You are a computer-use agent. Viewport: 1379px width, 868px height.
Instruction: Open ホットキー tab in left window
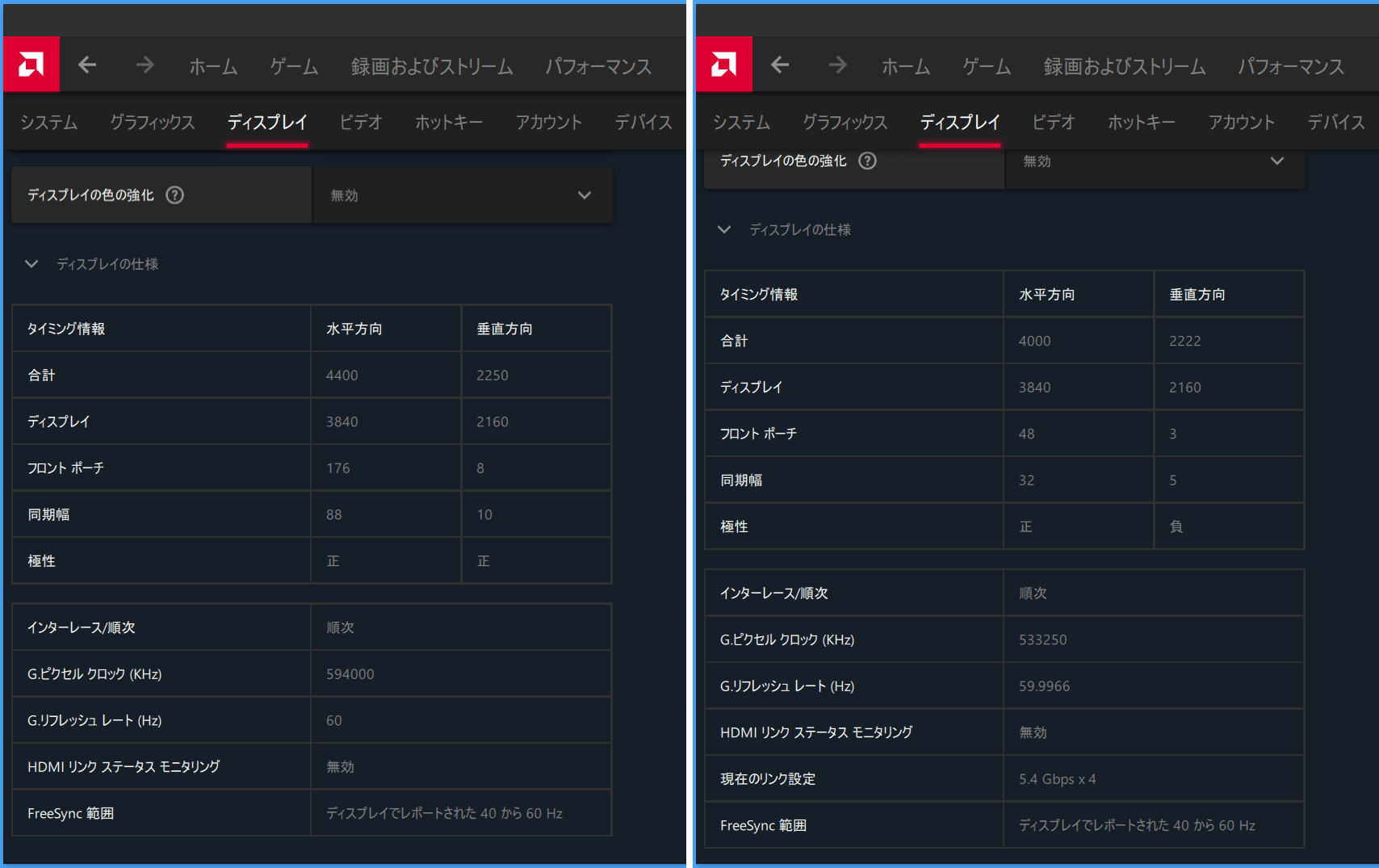(x=449, y=122)
